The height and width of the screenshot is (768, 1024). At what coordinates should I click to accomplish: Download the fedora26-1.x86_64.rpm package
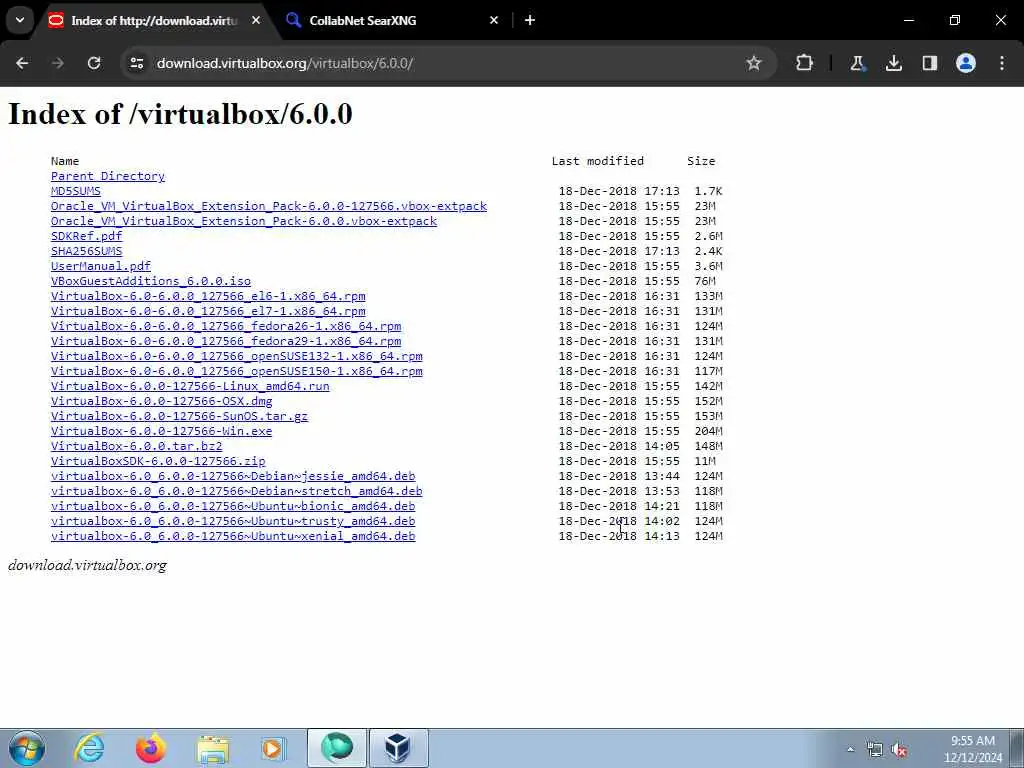(226, 327)
